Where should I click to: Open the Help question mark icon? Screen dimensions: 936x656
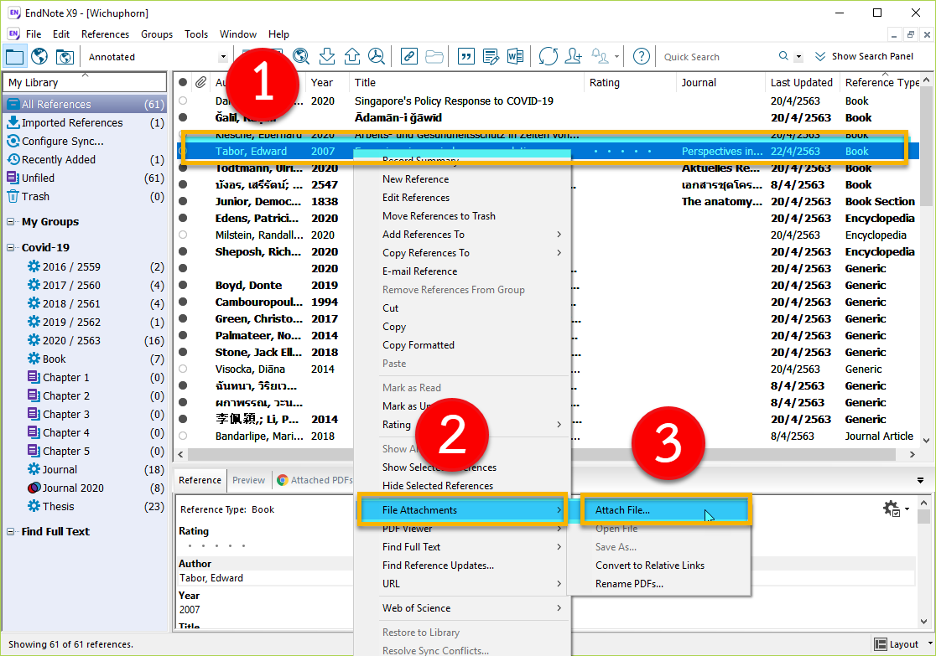[x=641, y=56]
